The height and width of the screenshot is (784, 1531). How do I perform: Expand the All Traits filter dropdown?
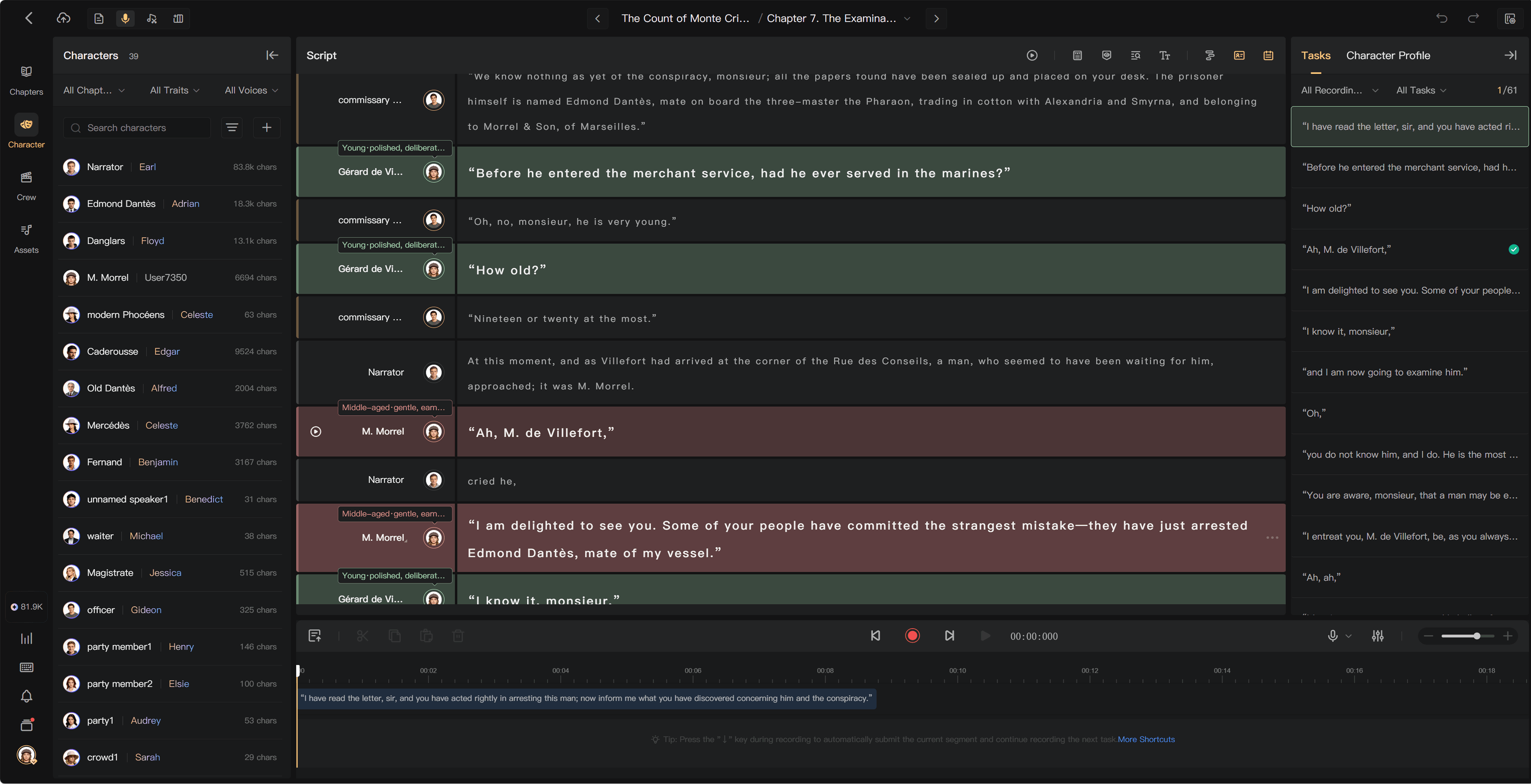coord(175,90)
